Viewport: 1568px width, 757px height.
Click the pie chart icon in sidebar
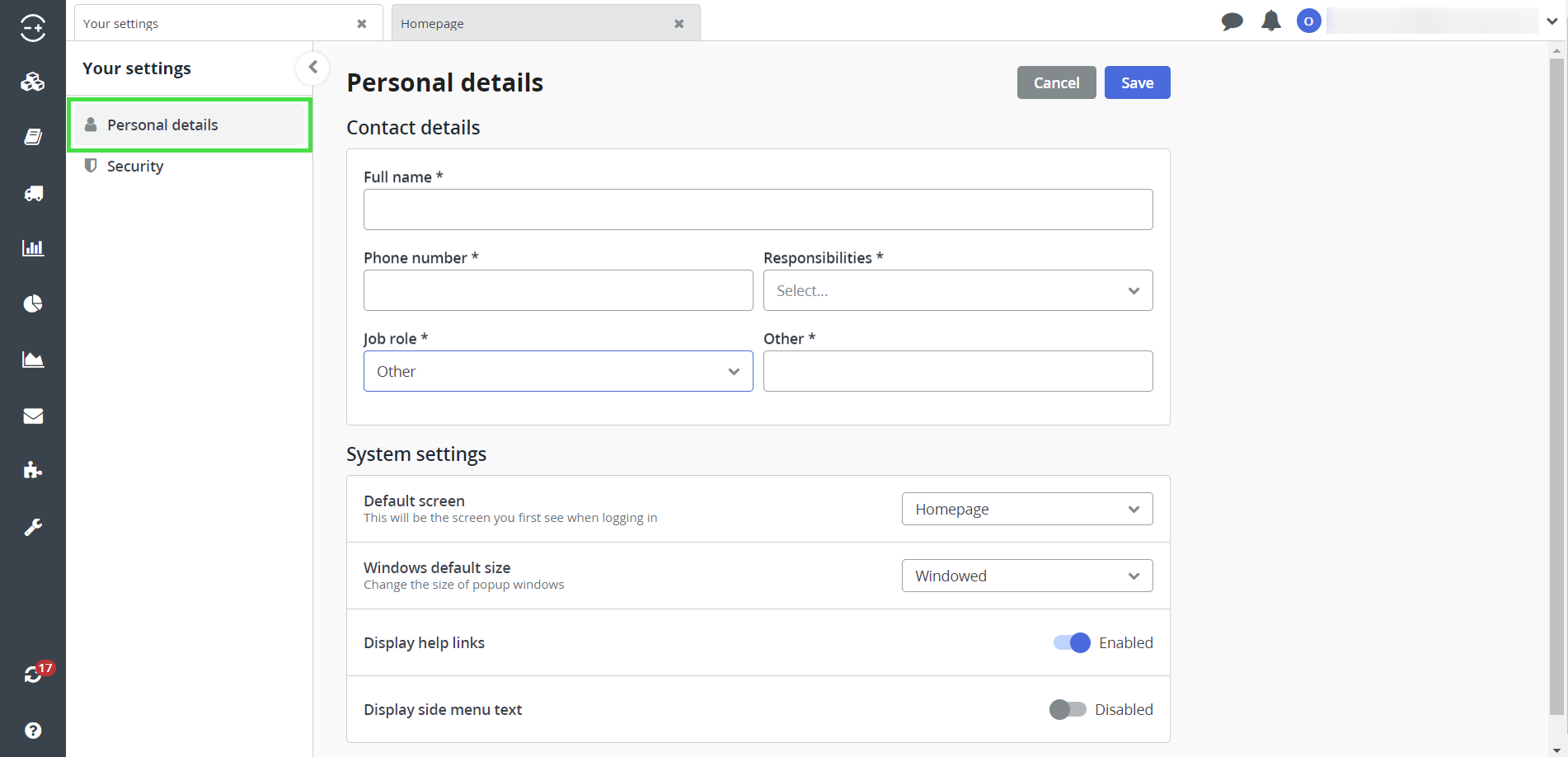coord(33,303)
